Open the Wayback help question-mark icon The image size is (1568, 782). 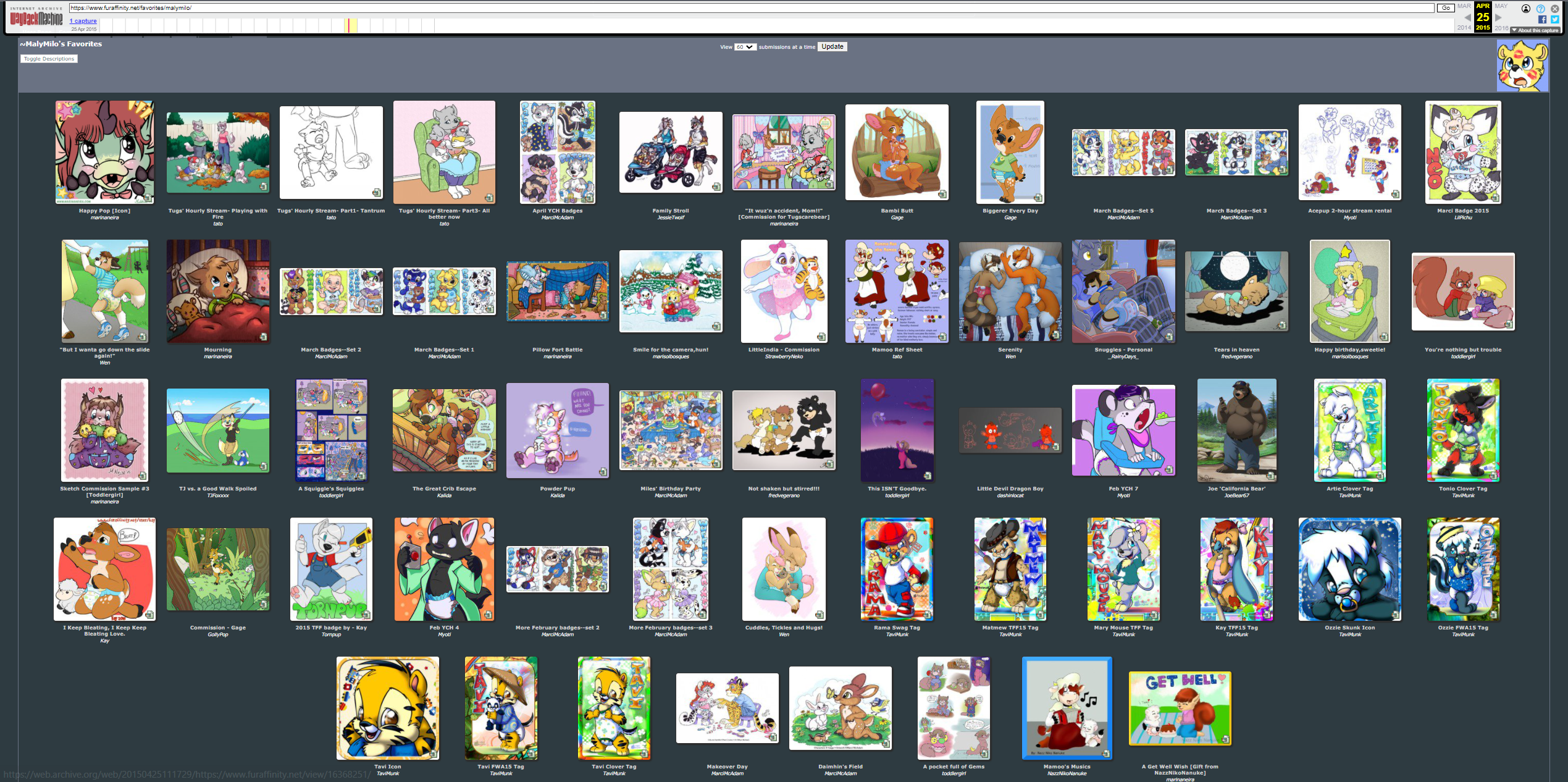(x=1540, y=9)
